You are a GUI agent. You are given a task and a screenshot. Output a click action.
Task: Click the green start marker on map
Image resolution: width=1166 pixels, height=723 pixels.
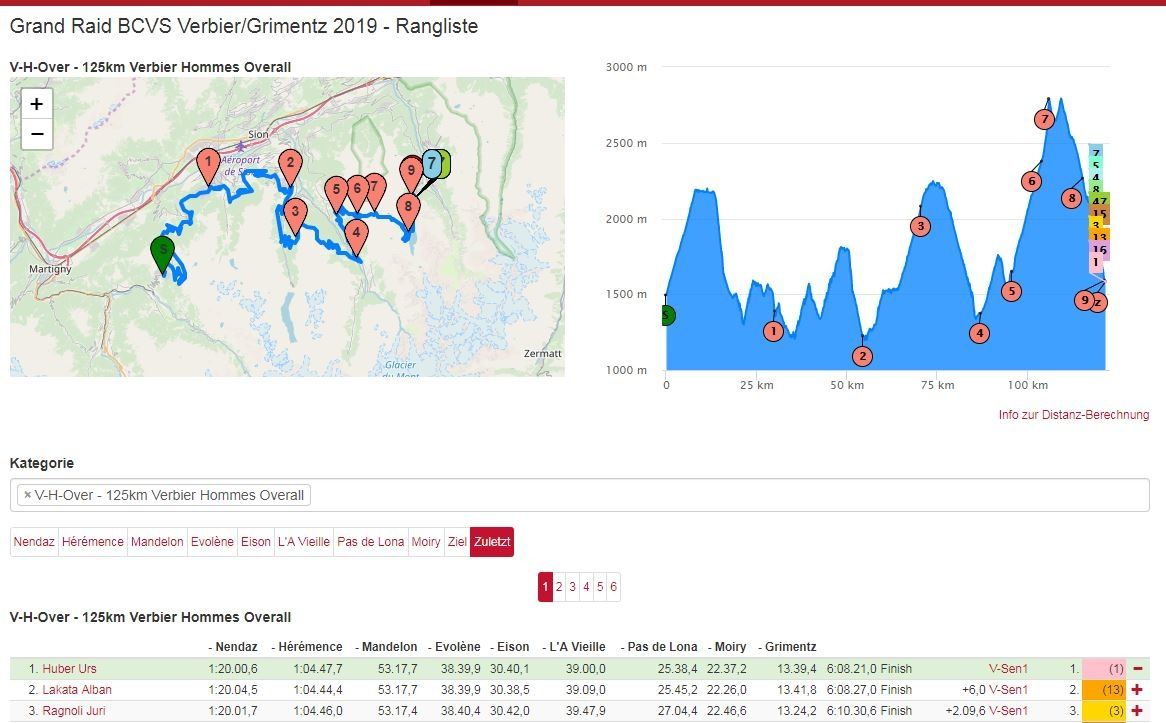pyautogui.click(x=162, y=253)
